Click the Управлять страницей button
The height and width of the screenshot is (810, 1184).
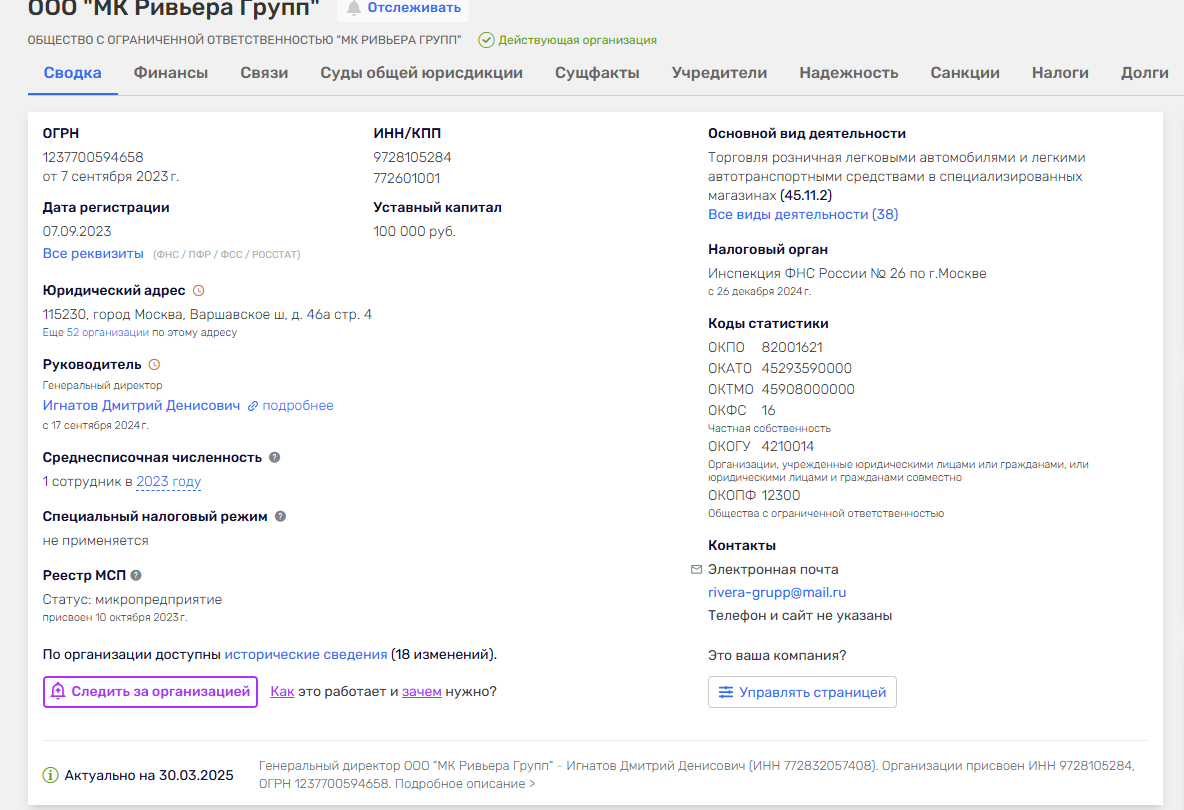point(802,692)
